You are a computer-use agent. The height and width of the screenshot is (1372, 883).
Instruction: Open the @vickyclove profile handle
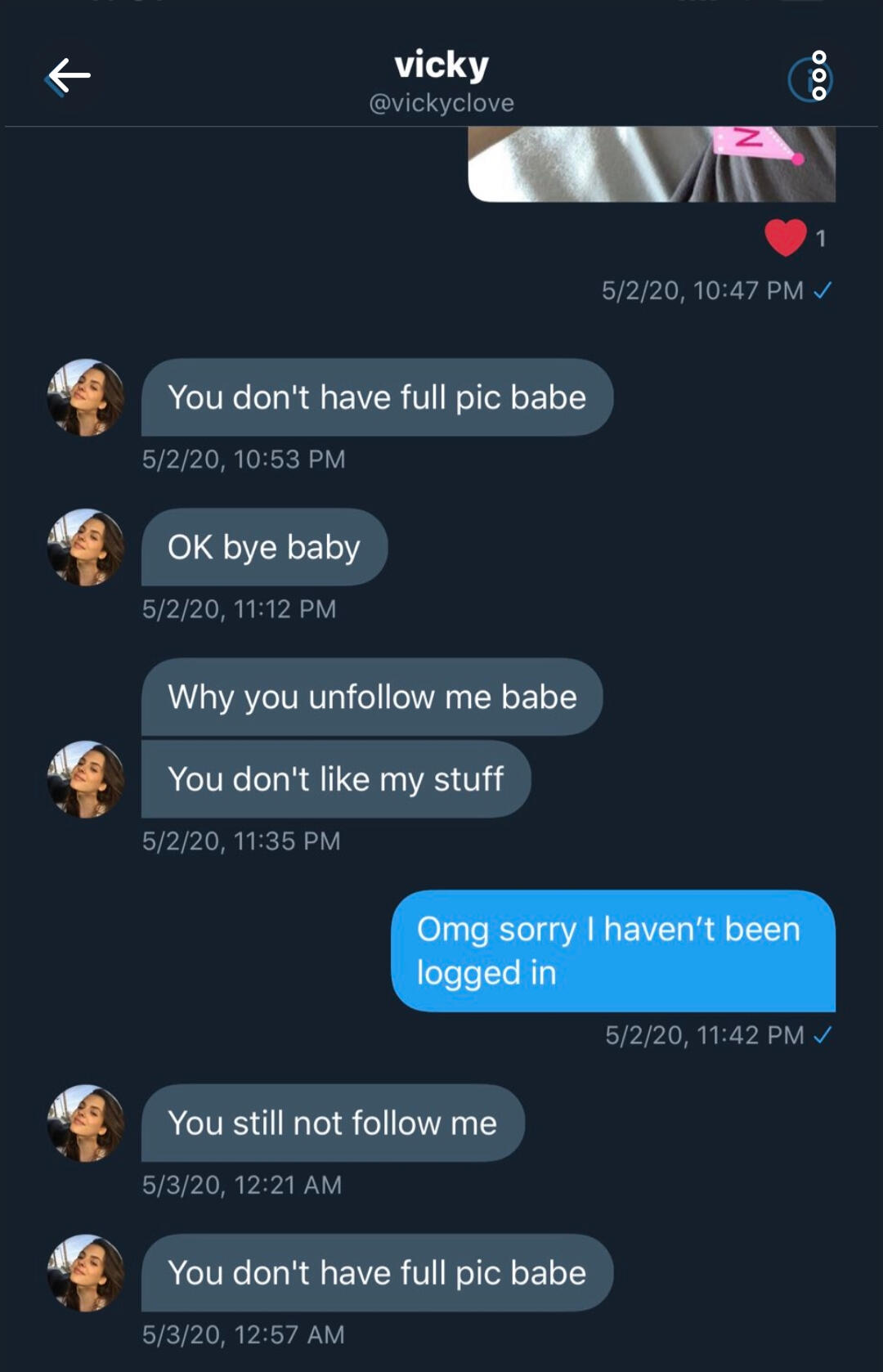tap(441, 103)
